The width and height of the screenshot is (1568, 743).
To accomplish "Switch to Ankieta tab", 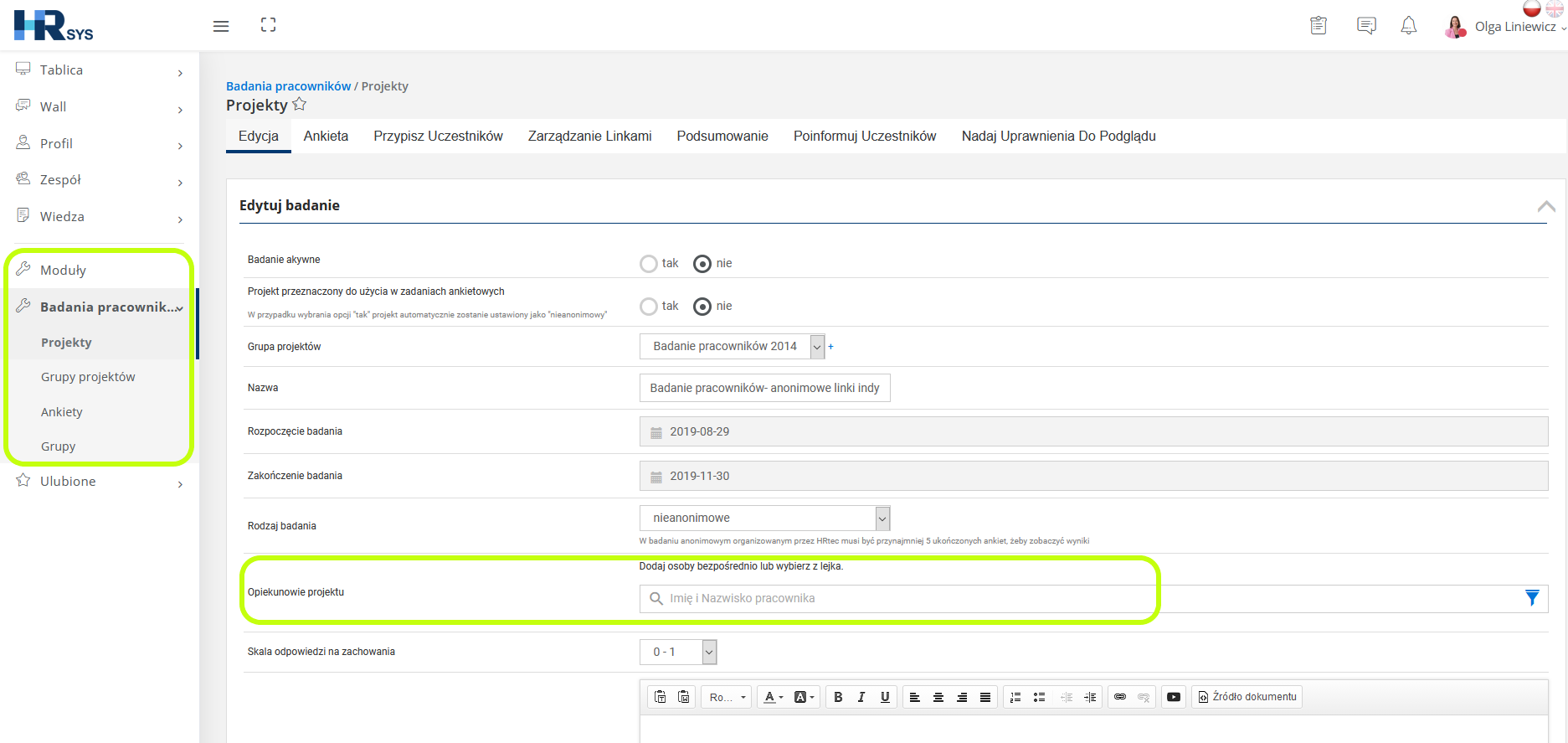I will point(326,136).
